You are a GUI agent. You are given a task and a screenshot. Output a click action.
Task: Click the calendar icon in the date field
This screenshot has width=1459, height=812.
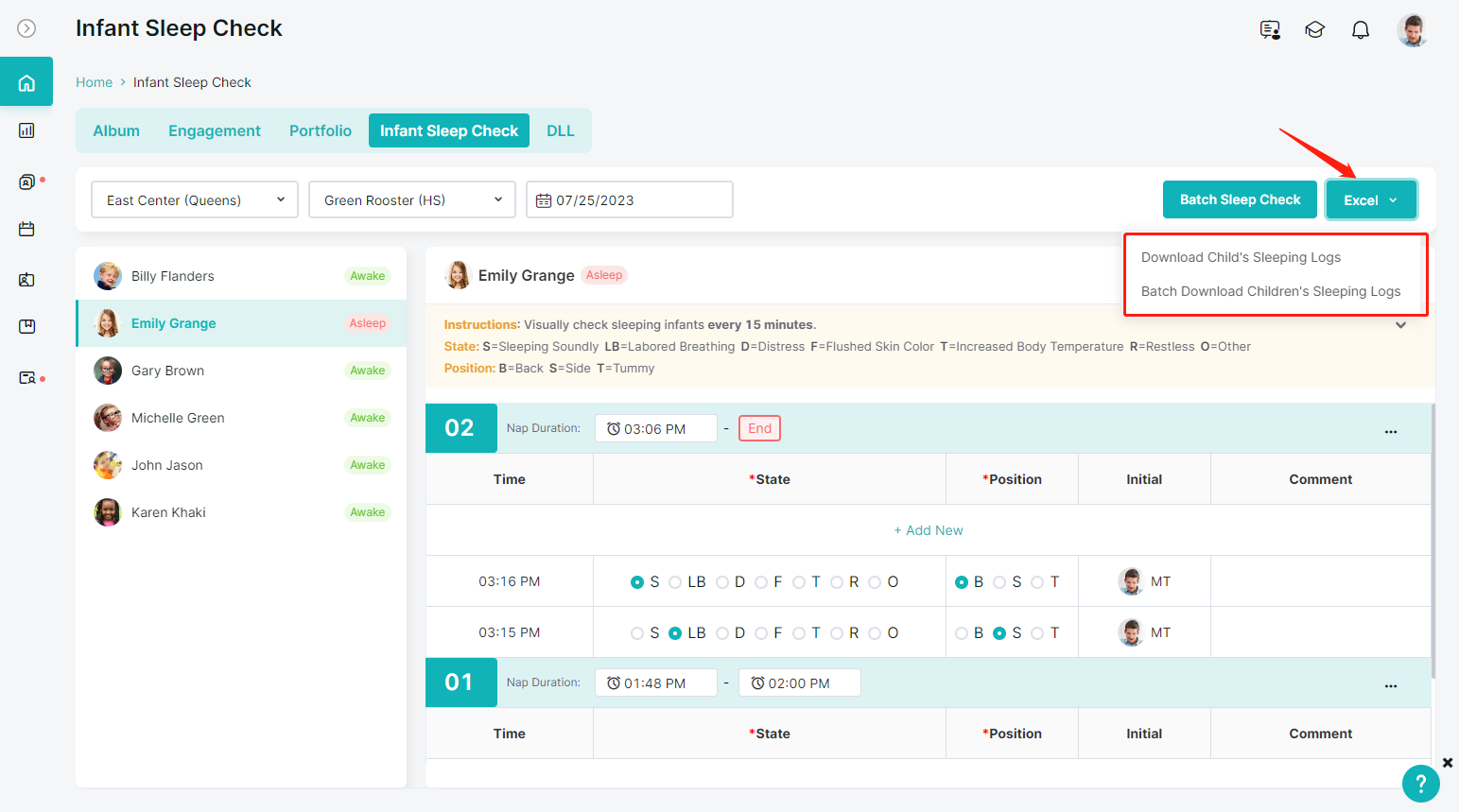pos(544,200)
